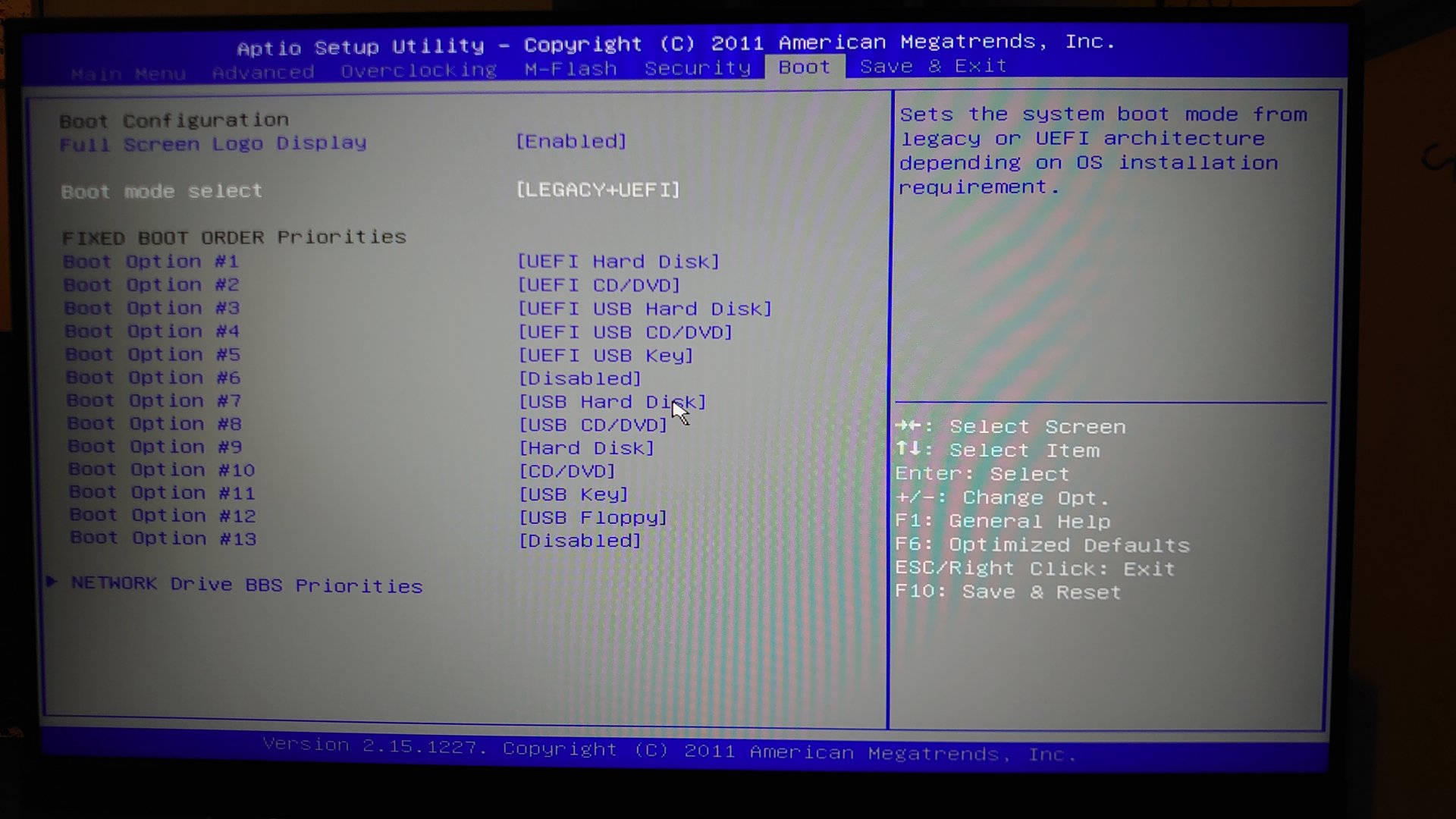
Task: Select the Boot tab
Action: point(805,67)
